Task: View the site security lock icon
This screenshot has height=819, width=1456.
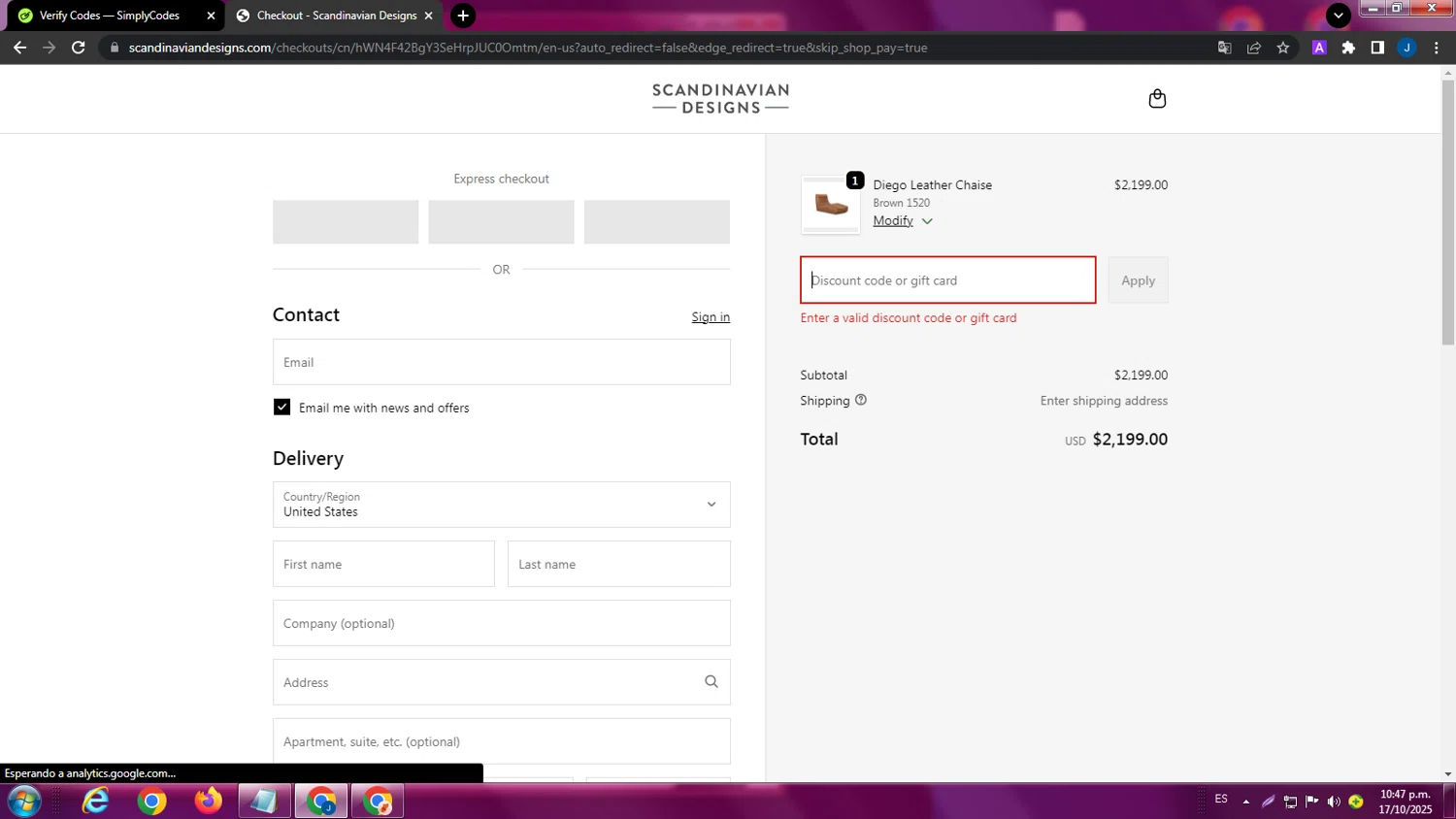Action: click(x=114, y=48)
